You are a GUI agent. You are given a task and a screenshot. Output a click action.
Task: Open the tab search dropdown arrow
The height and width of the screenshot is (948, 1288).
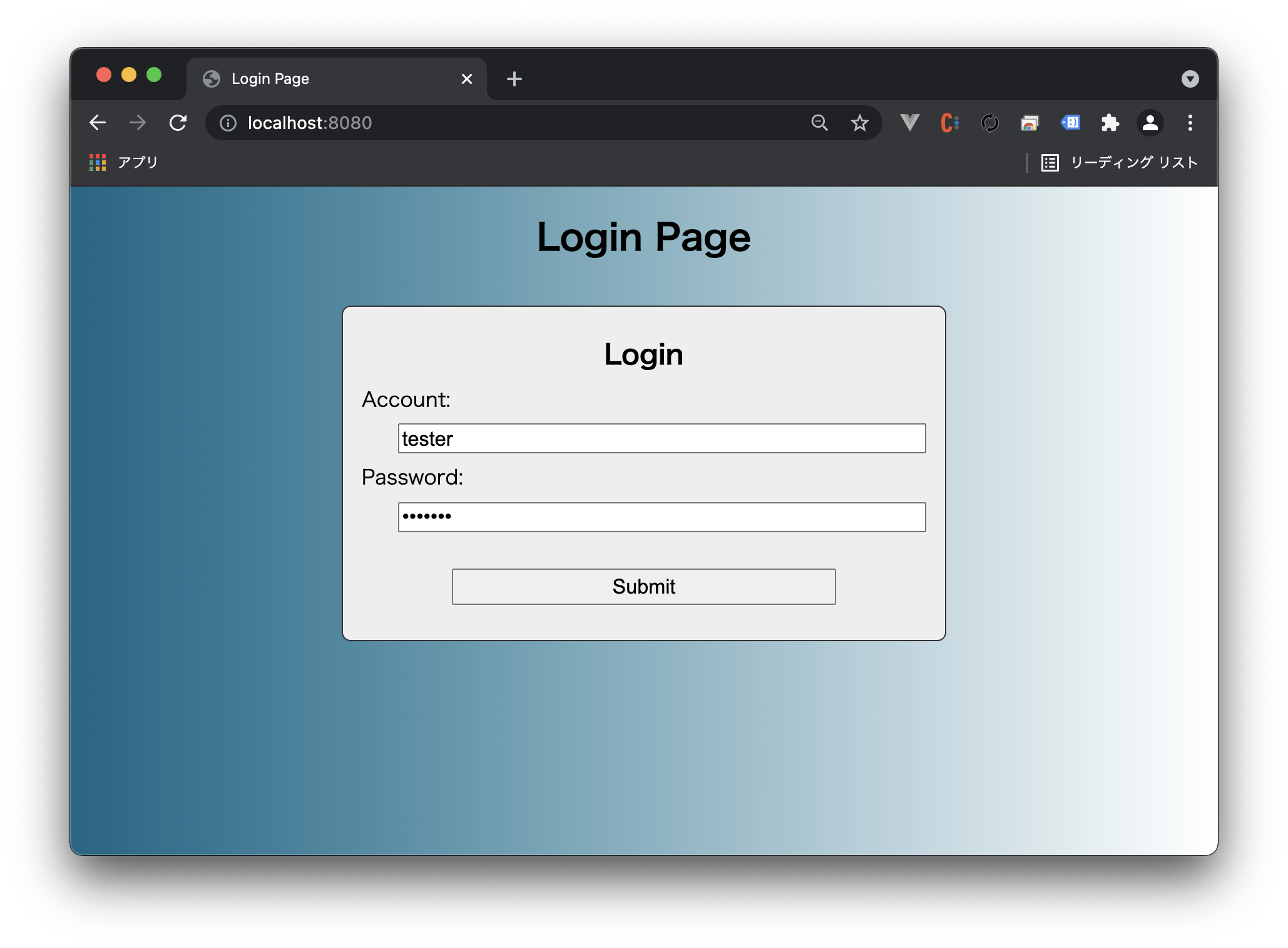(1190, 79)
